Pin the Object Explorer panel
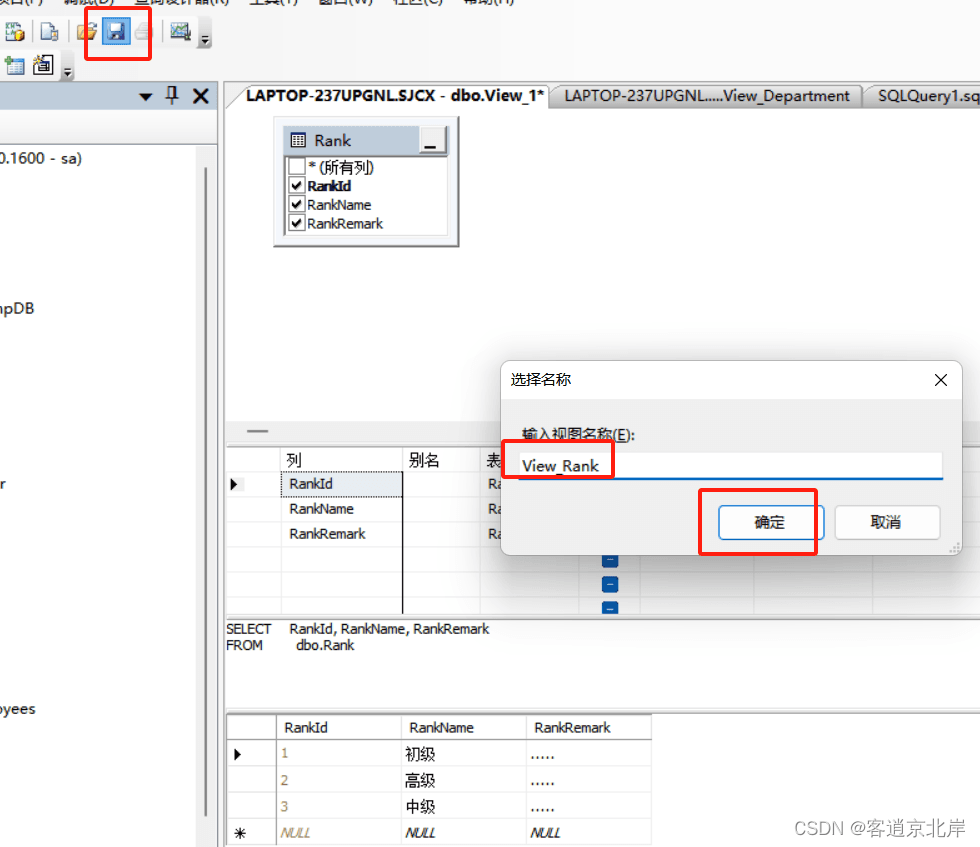 172,96
